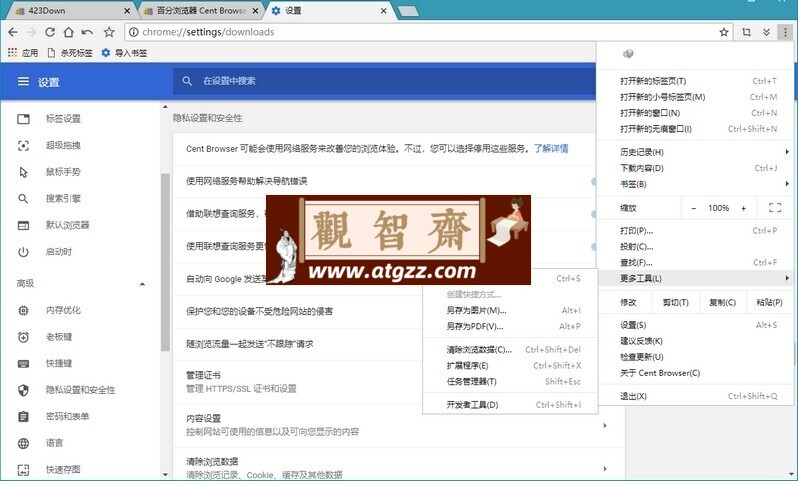Click the fullscreen icon in zoom row

[x=775, y=208]
